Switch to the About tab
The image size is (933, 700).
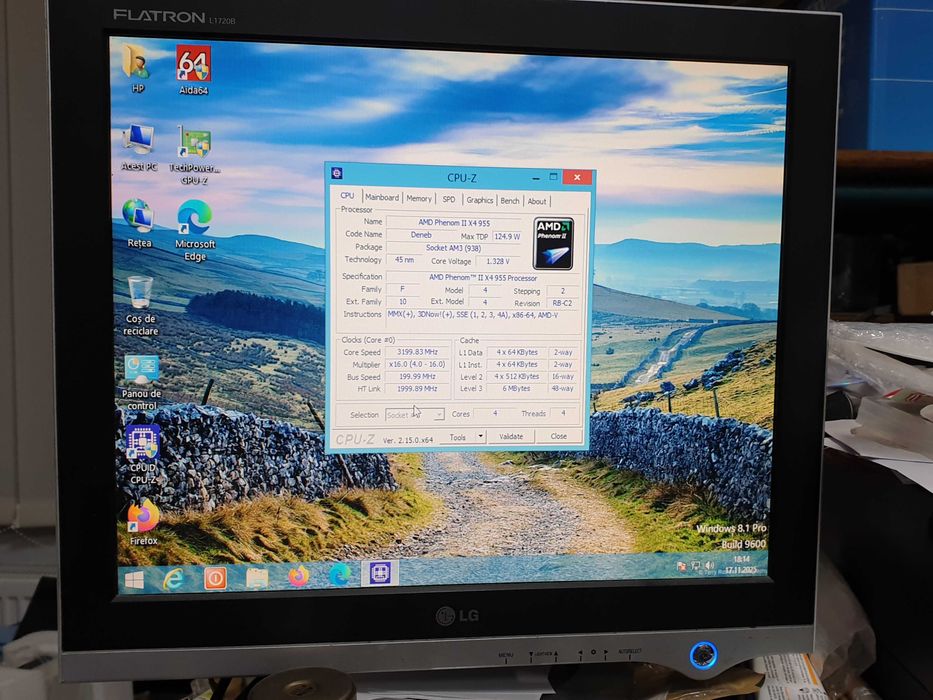[537, 201]
